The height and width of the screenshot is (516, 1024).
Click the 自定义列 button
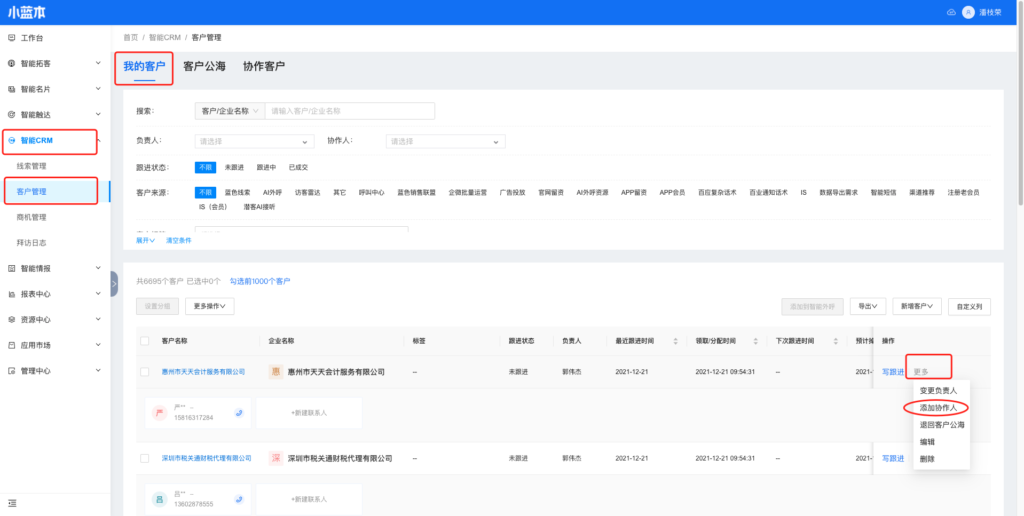(x=969, y=306)
